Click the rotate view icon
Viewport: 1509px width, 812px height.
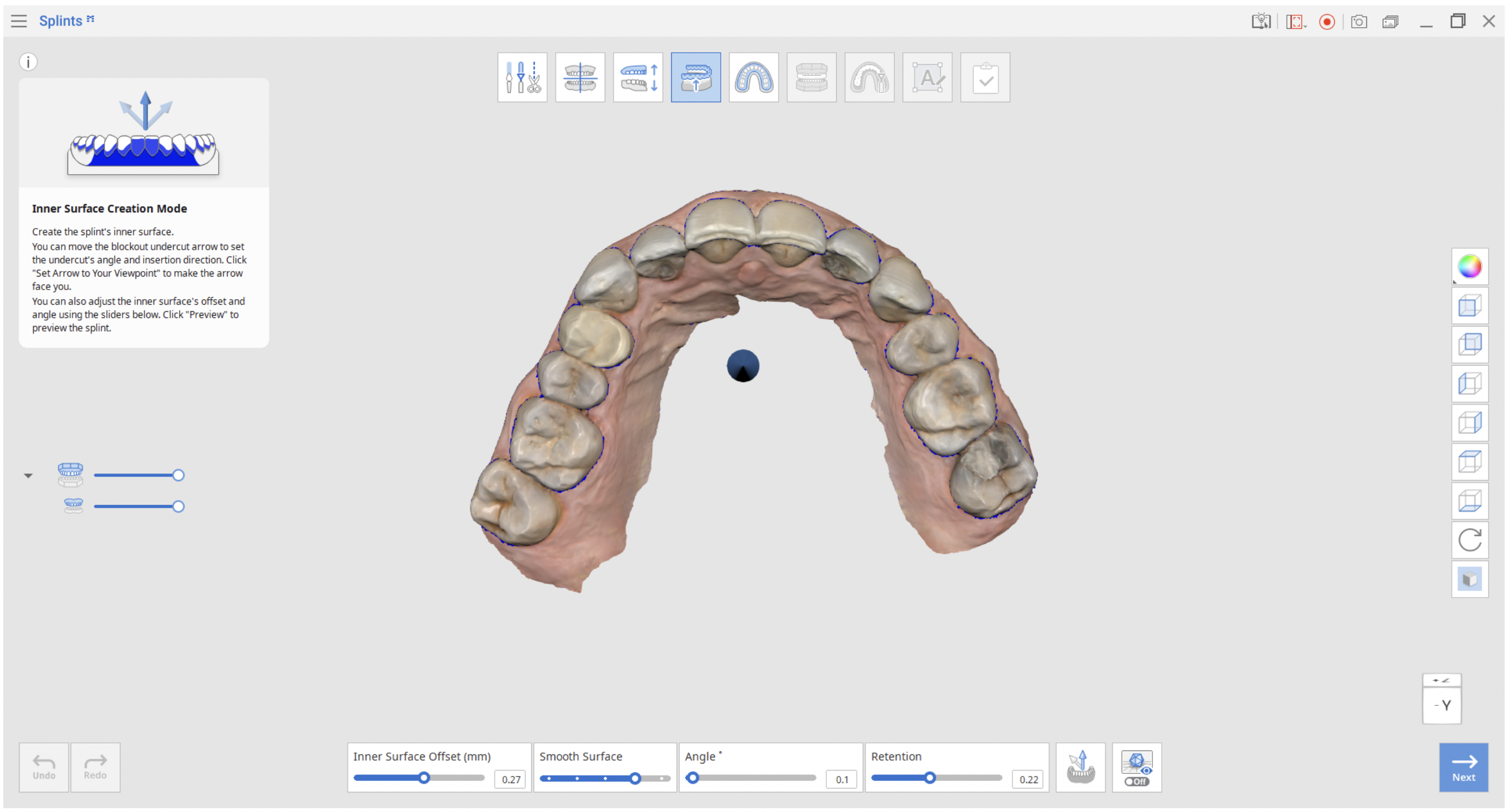click(x=1470, y=540)
